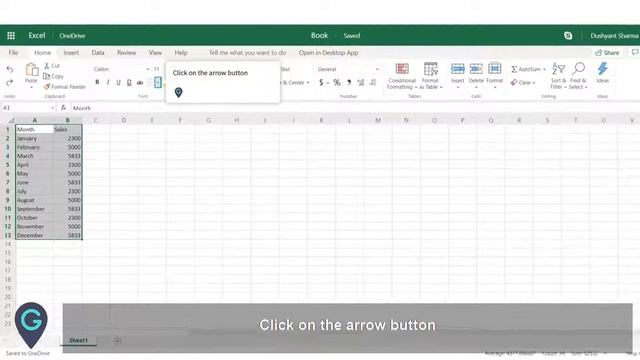Undo the last action
Viewport: 640px width, 360px height.
click(x=10, y=70)
